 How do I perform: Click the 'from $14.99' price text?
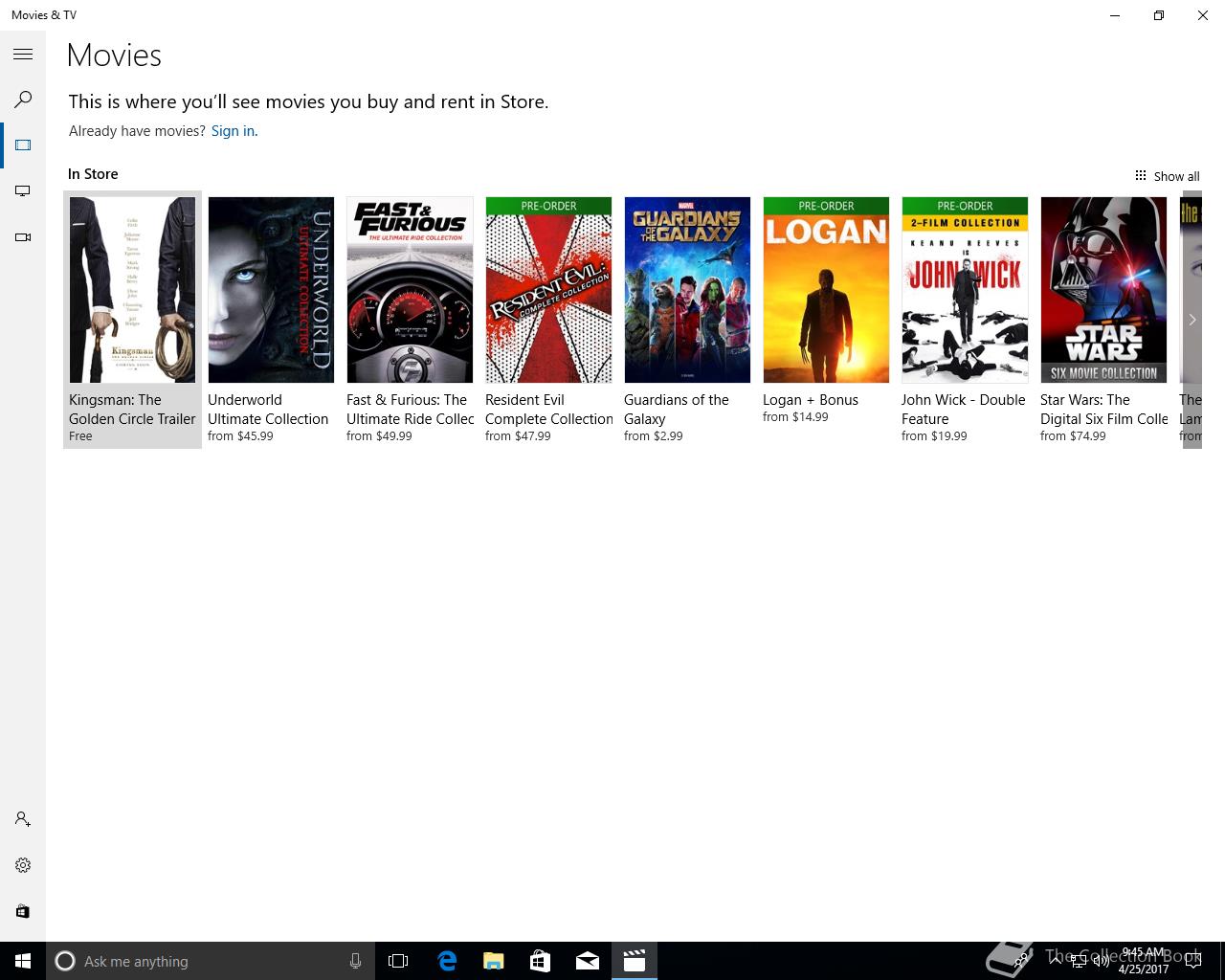pyautogui.click(x=795, y=417)
